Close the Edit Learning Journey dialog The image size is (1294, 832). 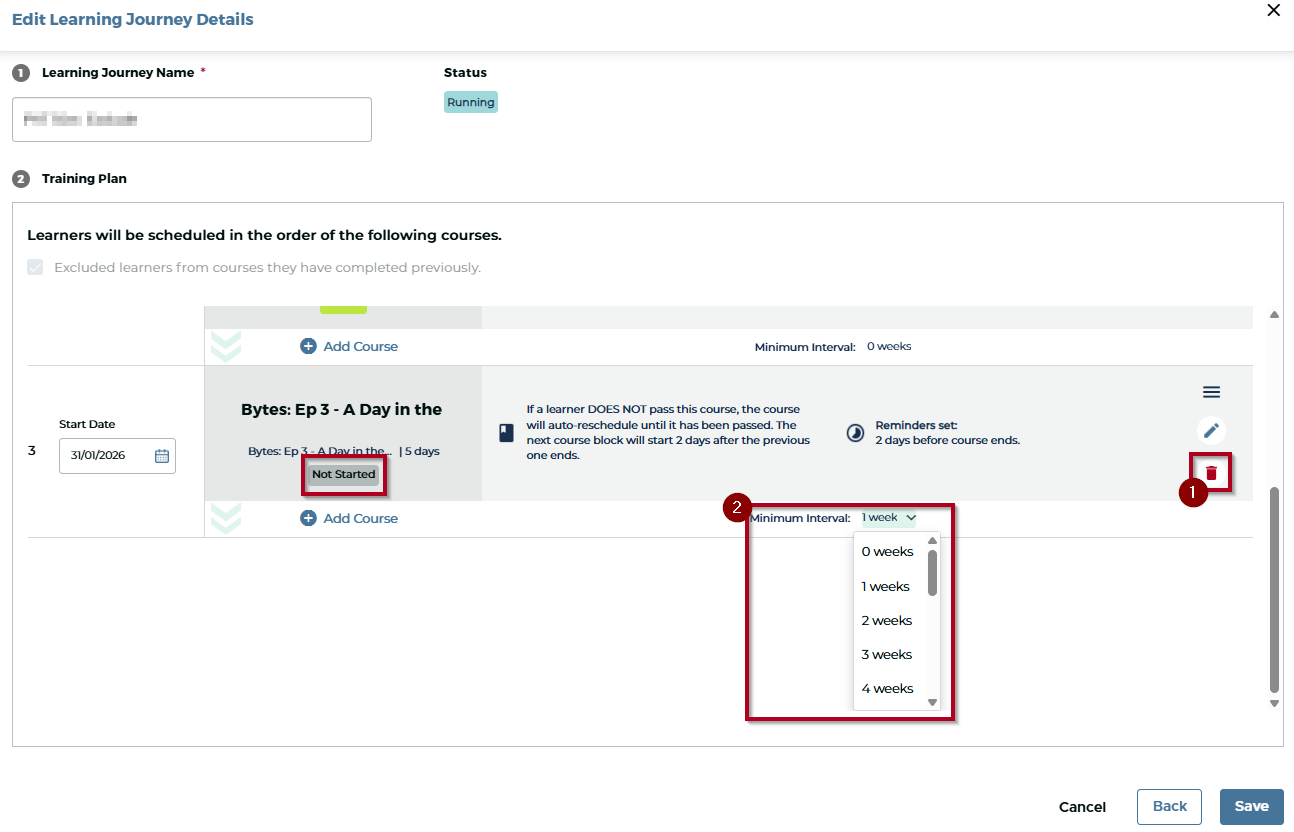tap(1273, 11)
